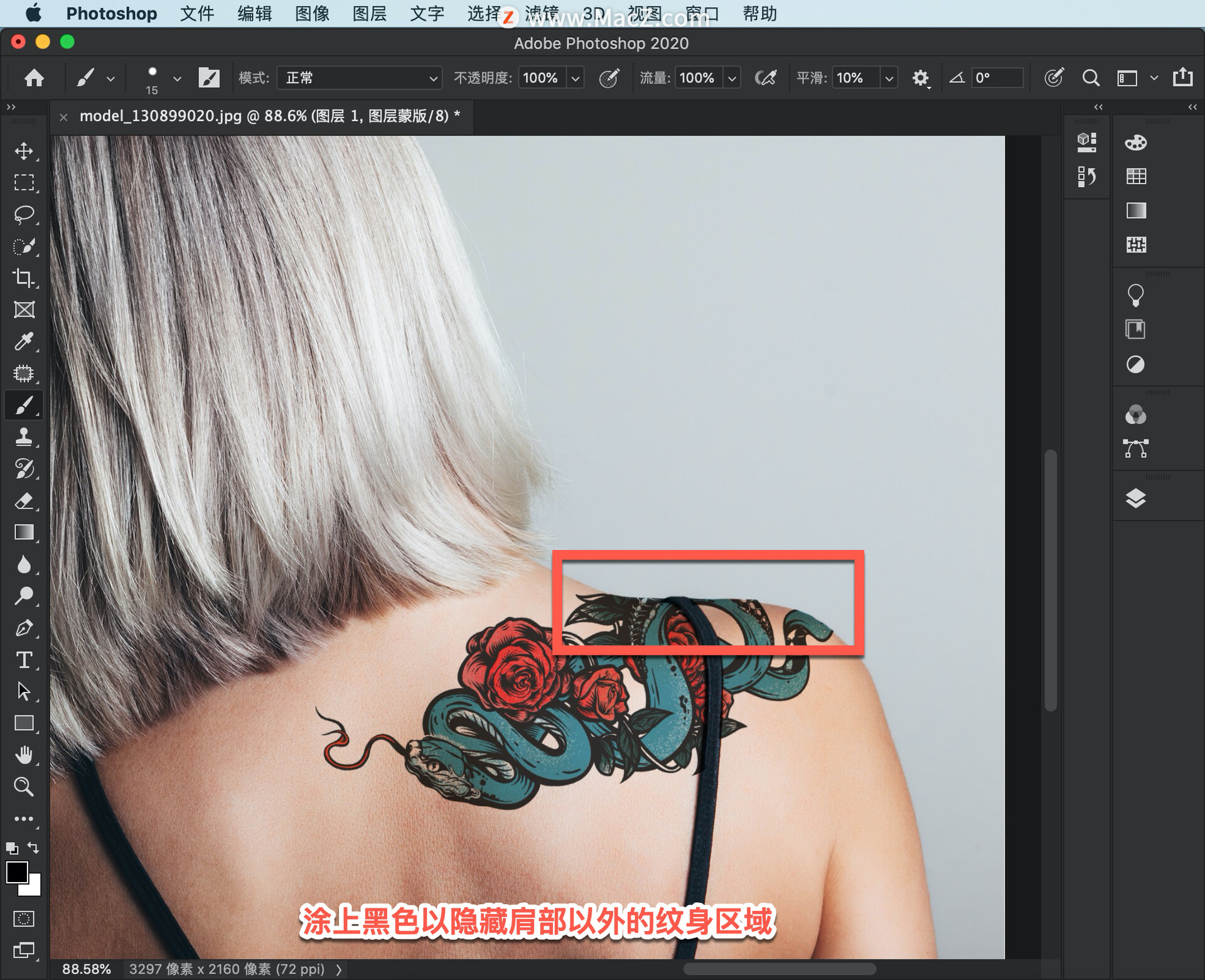
Task: Open the 图像 menu
Action: 313,13
